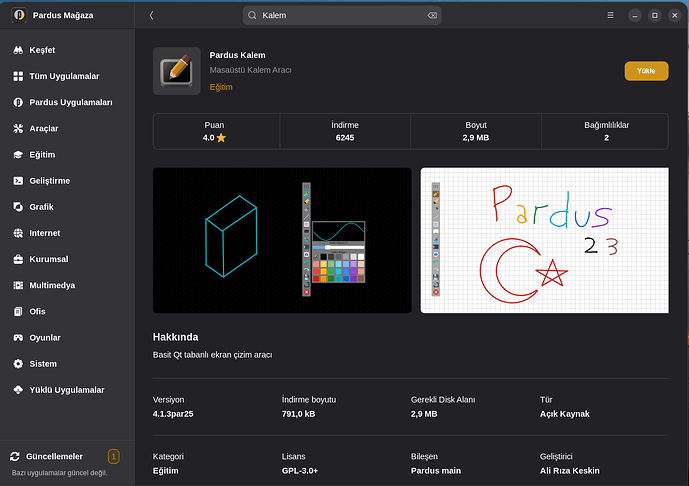Click description Basit Qt tabanlı ekran çizim aracı
Screen dimensions: 689x486
click(x=213, y=355)
